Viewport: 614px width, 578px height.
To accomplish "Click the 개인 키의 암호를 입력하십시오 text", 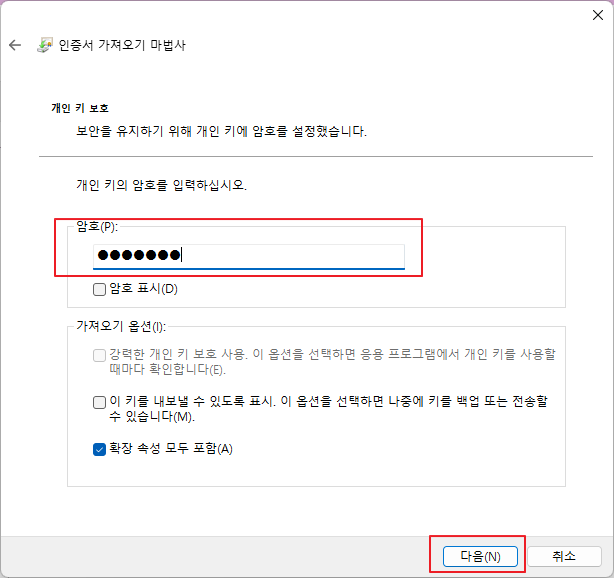I will tap(161, 184).
